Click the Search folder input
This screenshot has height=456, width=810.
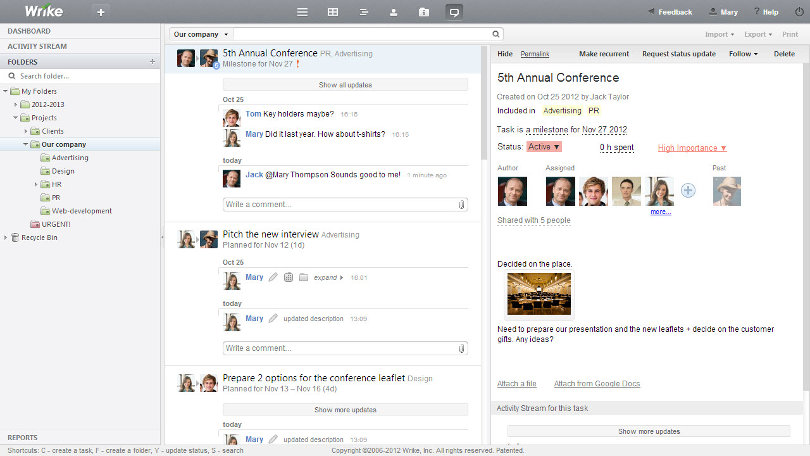coord(80,76)
